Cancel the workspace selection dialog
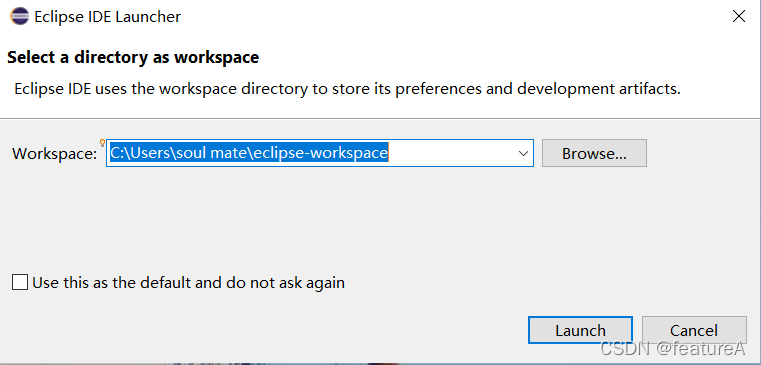761x365 pixels. coord(694,331)
